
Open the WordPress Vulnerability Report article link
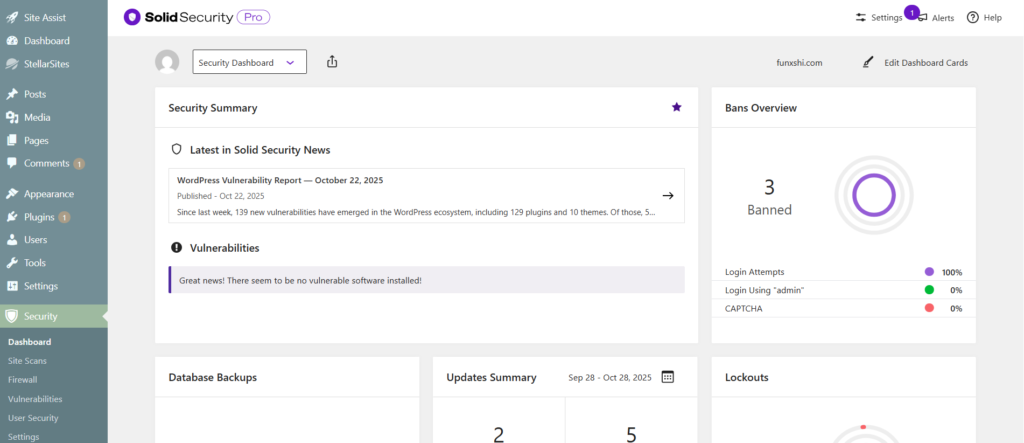[x=279, y=180]
